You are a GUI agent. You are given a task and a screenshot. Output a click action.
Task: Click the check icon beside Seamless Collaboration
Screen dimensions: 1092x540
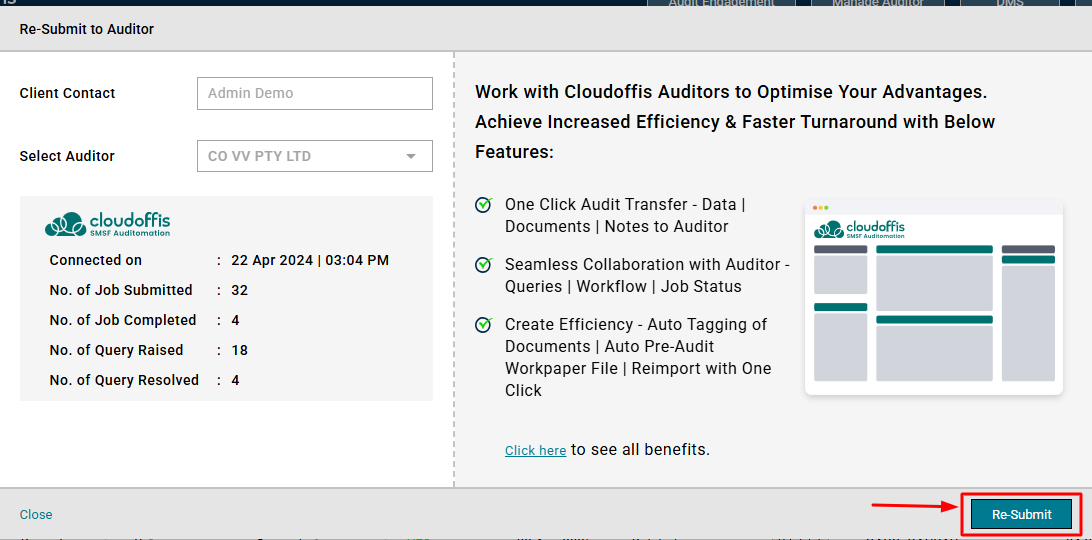(484, 265)
